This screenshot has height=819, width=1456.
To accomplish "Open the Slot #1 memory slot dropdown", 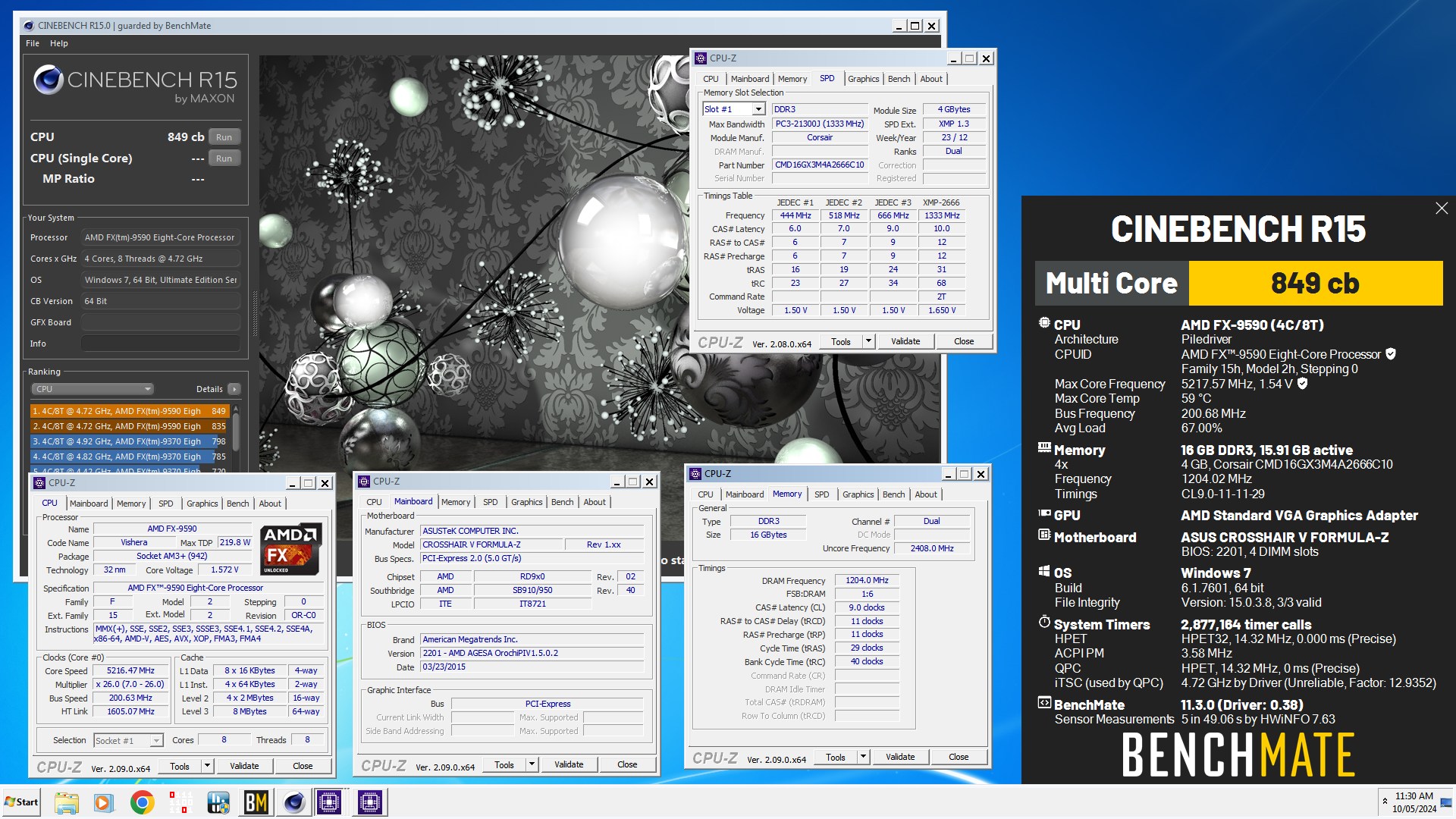I will [758, 109].
